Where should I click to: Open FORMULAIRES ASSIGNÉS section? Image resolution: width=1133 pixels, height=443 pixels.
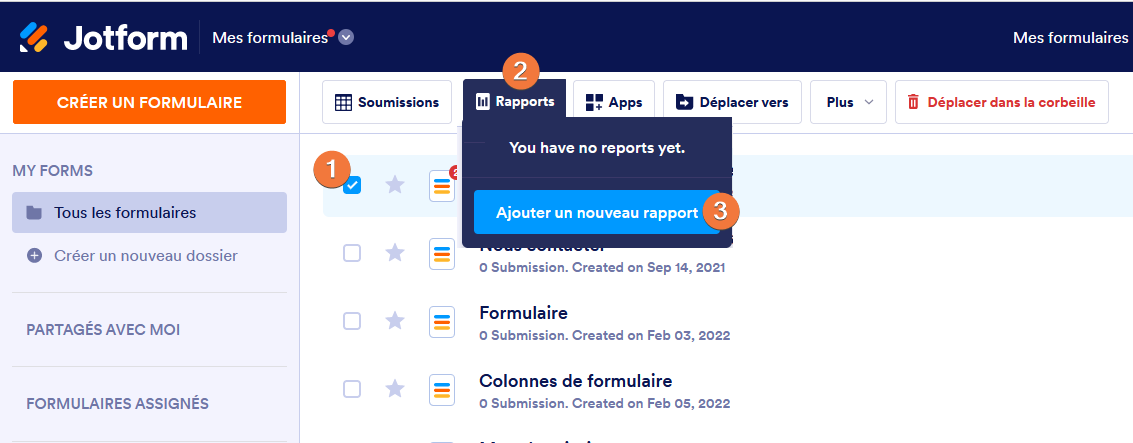117,403
